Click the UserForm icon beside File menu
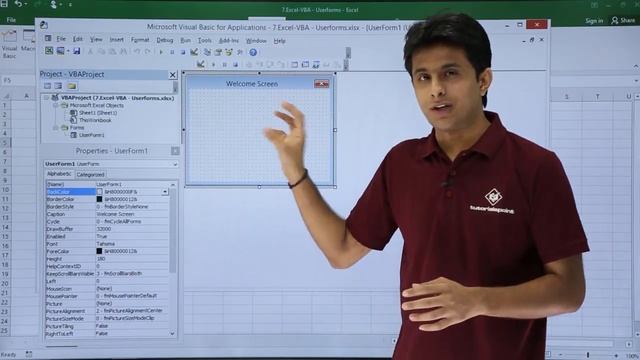640x360 pixels. (48, 38)
